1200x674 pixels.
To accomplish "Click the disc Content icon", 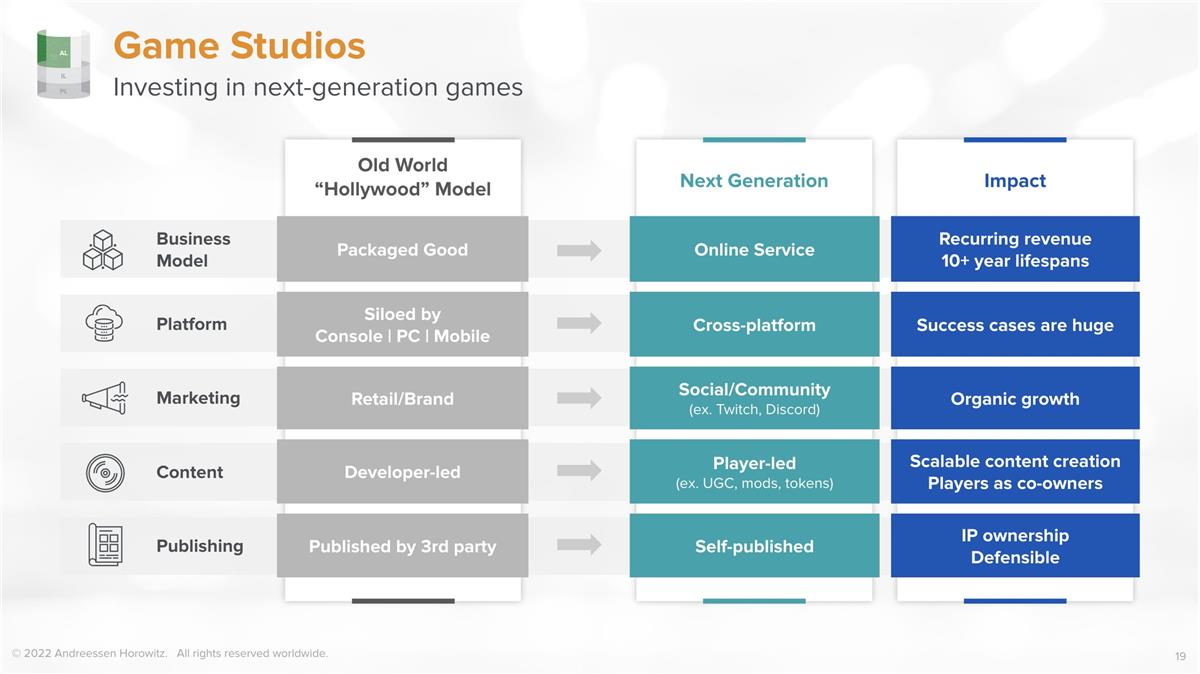I will pyautogui.click(x=103, y=472).
